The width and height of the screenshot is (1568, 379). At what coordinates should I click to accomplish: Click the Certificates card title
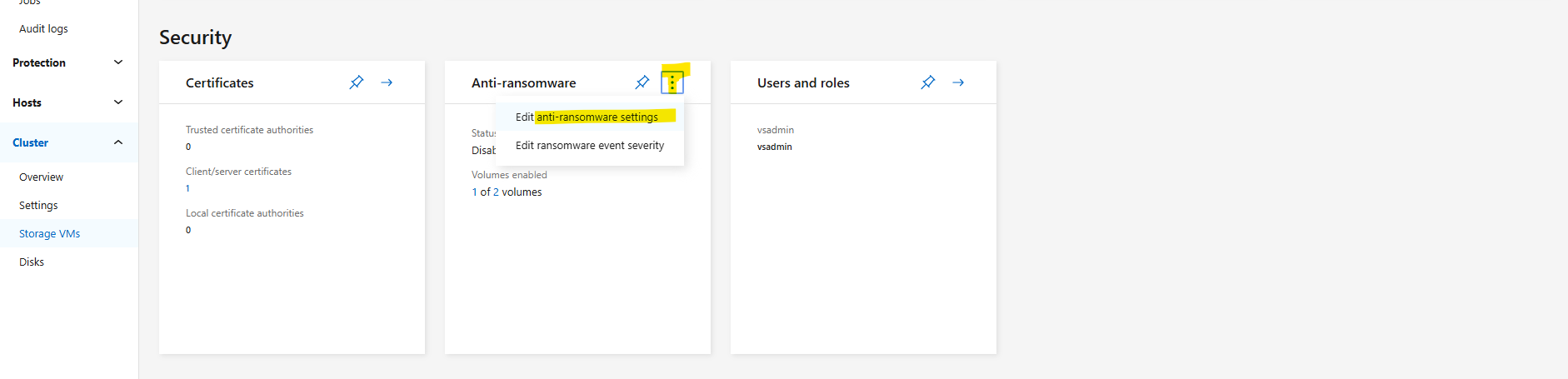tap(219, 82)
